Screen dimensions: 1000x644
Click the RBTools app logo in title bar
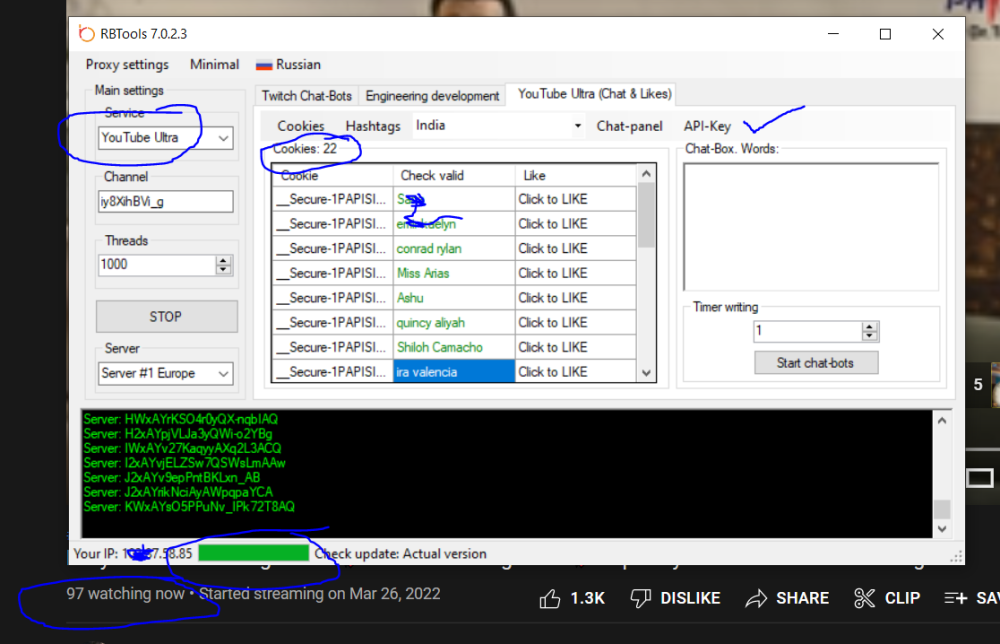click(x=86, y=33)
